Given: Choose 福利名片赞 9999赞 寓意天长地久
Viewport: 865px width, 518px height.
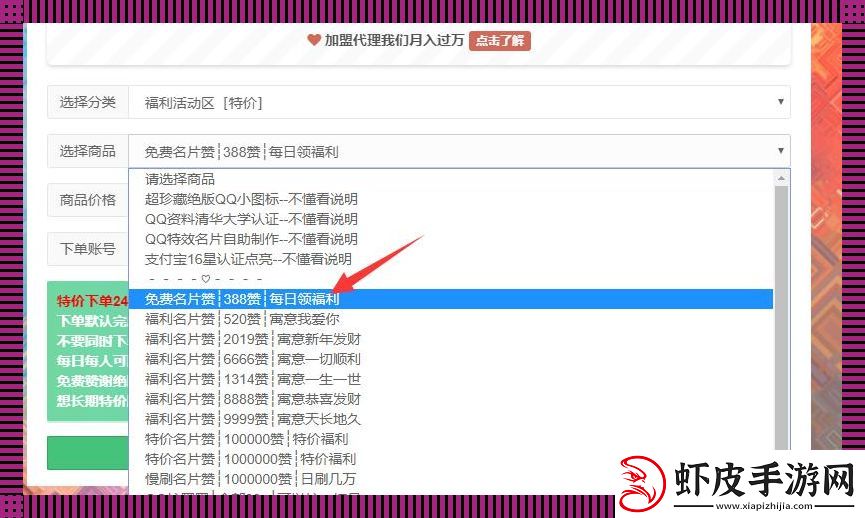Looking at the screenshot, I should [x=451, y=419].
